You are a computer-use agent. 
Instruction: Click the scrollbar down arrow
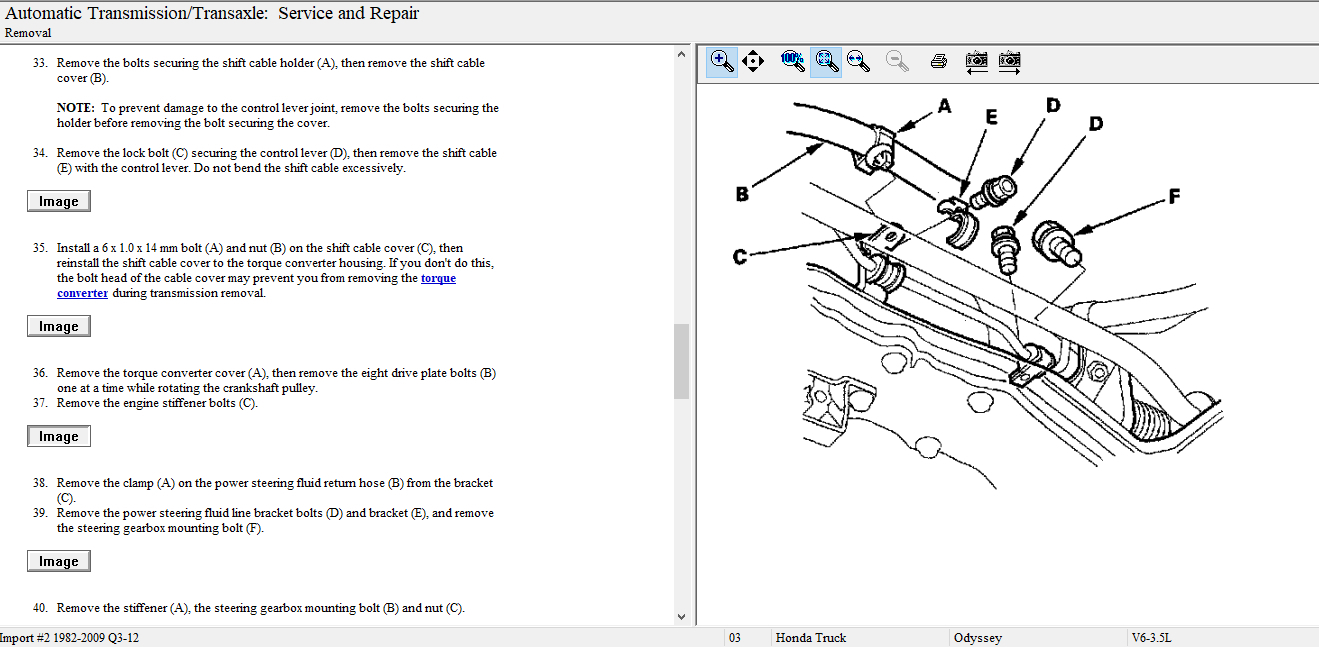682,617
